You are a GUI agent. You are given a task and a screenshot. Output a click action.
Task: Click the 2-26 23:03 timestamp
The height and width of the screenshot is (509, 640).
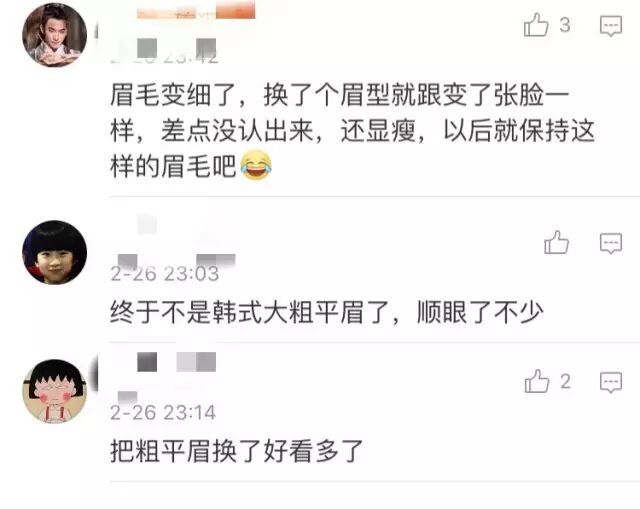(x=164, y=273)
